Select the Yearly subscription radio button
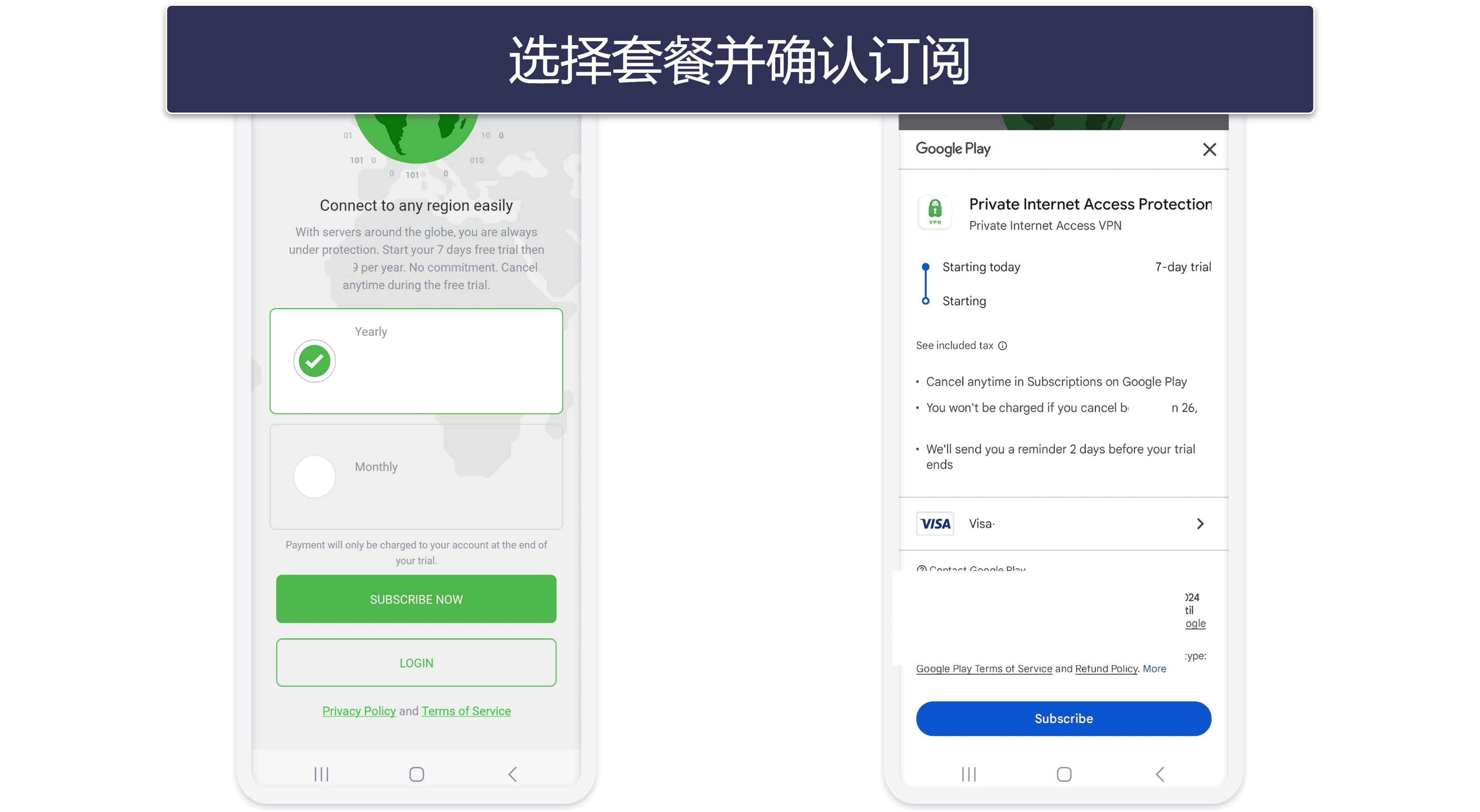This screenshot has width=1480, height=812. (x=314, y=360)
